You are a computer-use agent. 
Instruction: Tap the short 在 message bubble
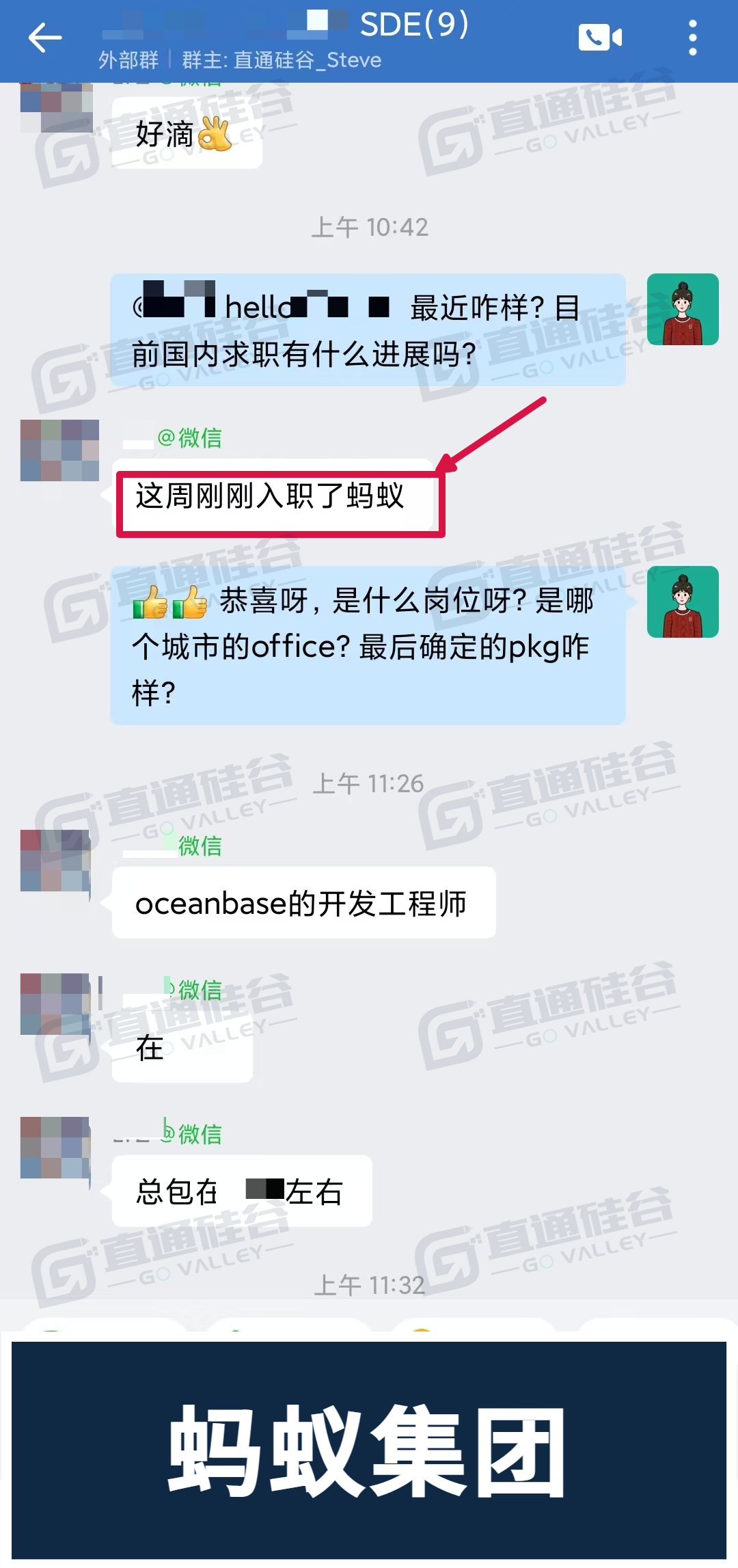tap(182, 1047)
